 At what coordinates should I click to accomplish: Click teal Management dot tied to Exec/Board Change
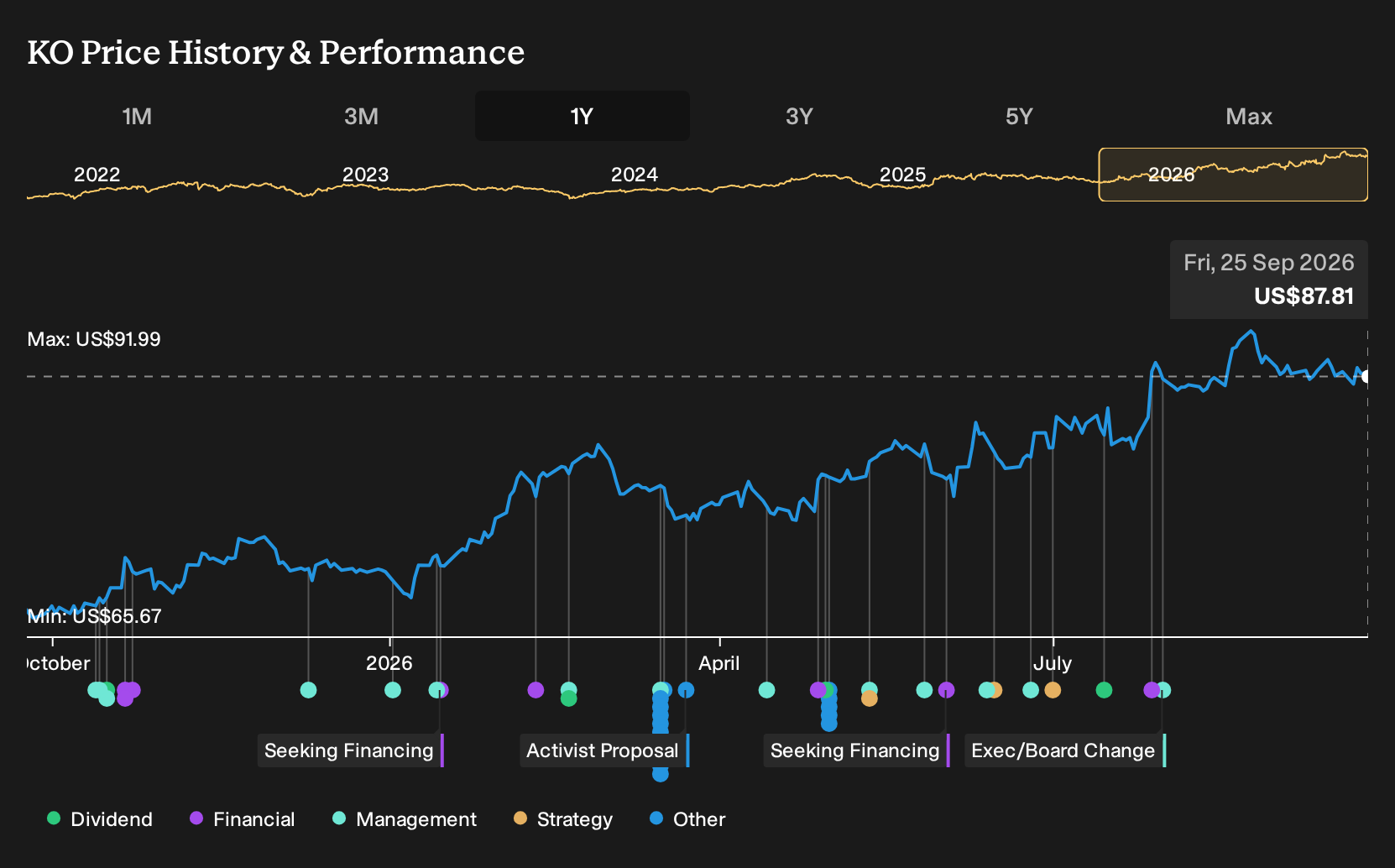pyautogui.click(x=1164, y=690)
